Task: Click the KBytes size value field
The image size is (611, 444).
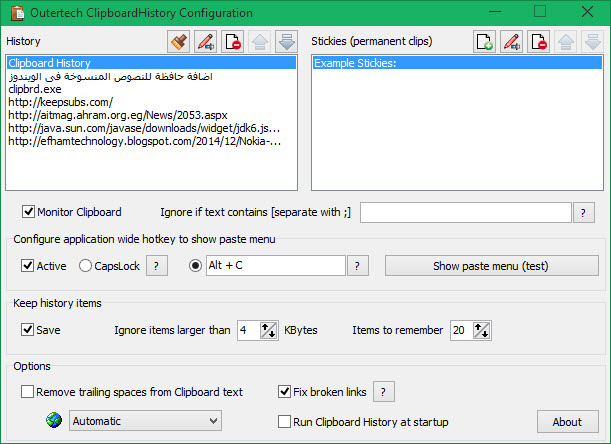Action: click(249, 330)
